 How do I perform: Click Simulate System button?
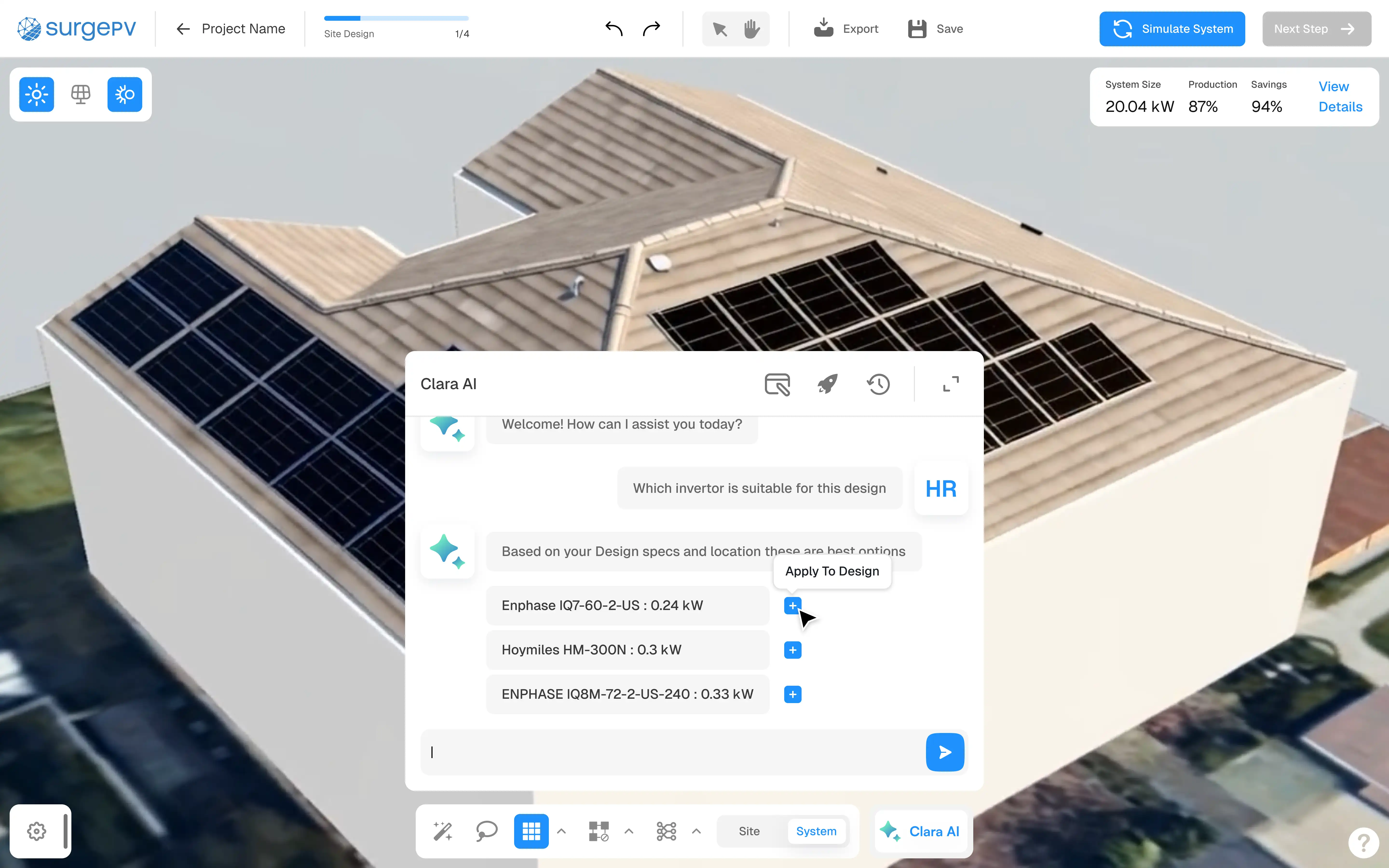click(x=1172, y=29)
